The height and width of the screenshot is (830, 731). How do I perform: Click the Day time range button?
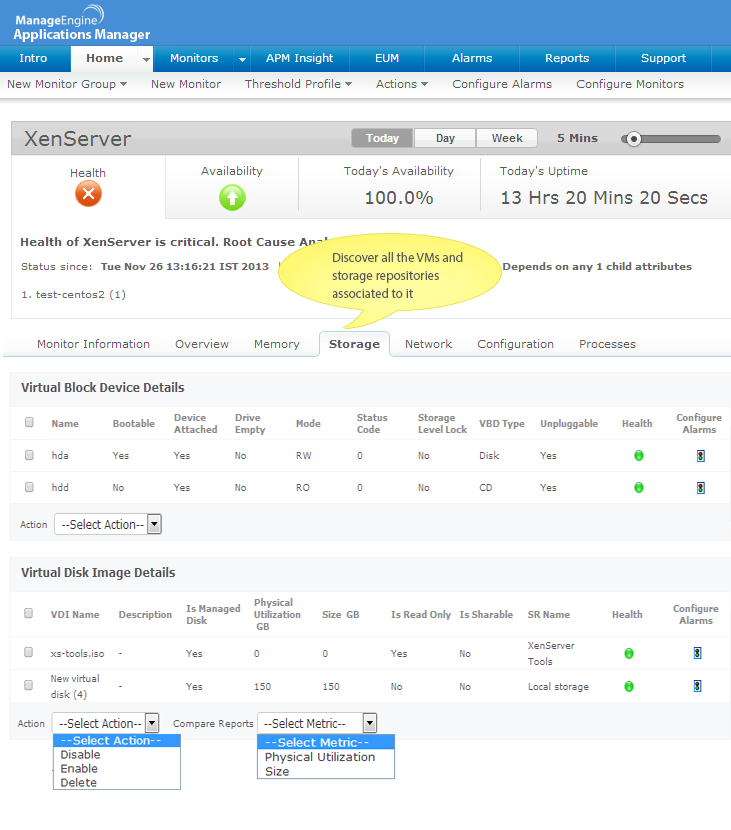[445, 138]
